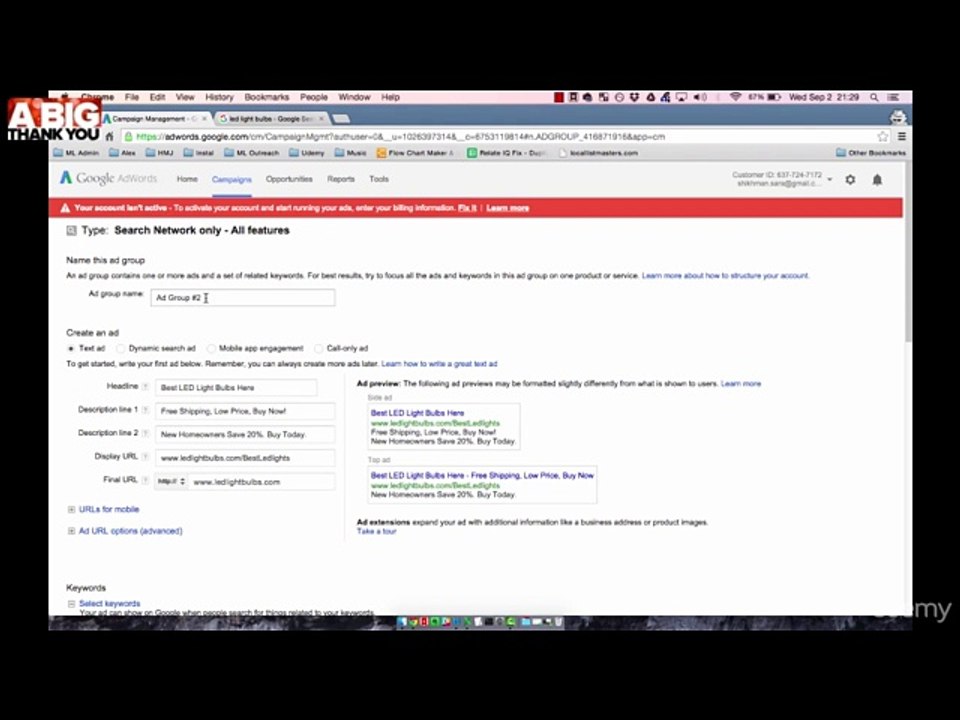Image resolution: width=960 pixels, height=720 pixels.
Task: Expand the URLs for mobile section
Action: click(x=71, y=509)
